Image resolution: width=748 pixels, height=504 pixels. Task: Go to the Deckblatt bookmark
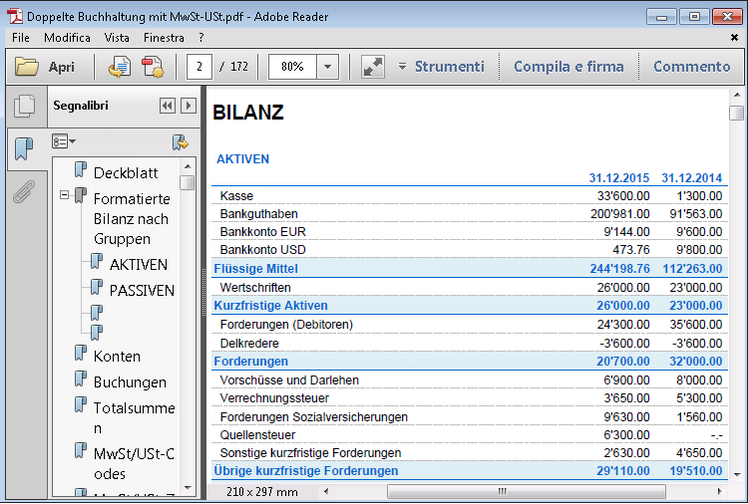coord(125,173)
